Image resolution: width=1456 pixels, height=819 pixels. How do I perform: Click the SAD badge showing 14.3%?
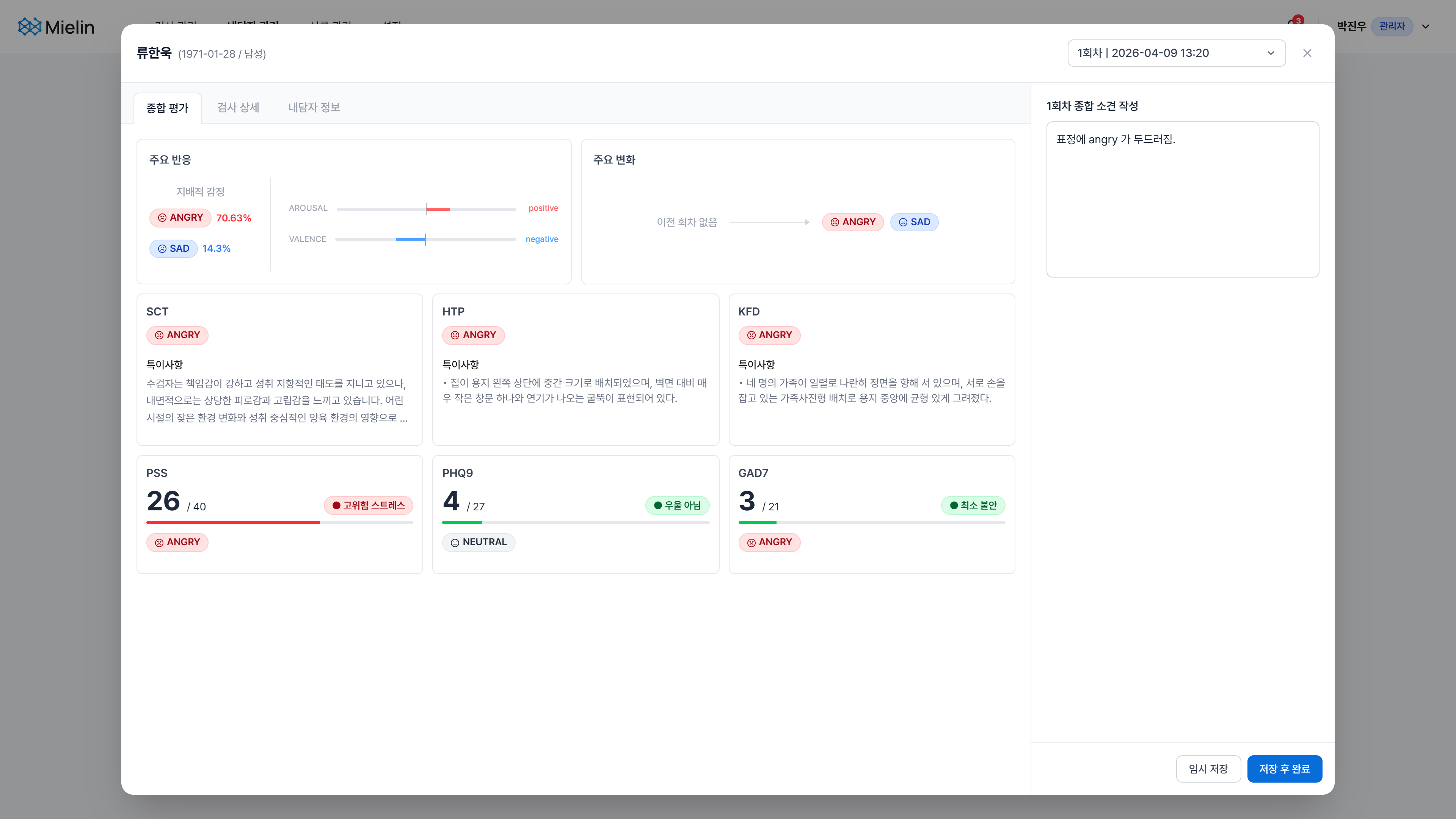174,249
